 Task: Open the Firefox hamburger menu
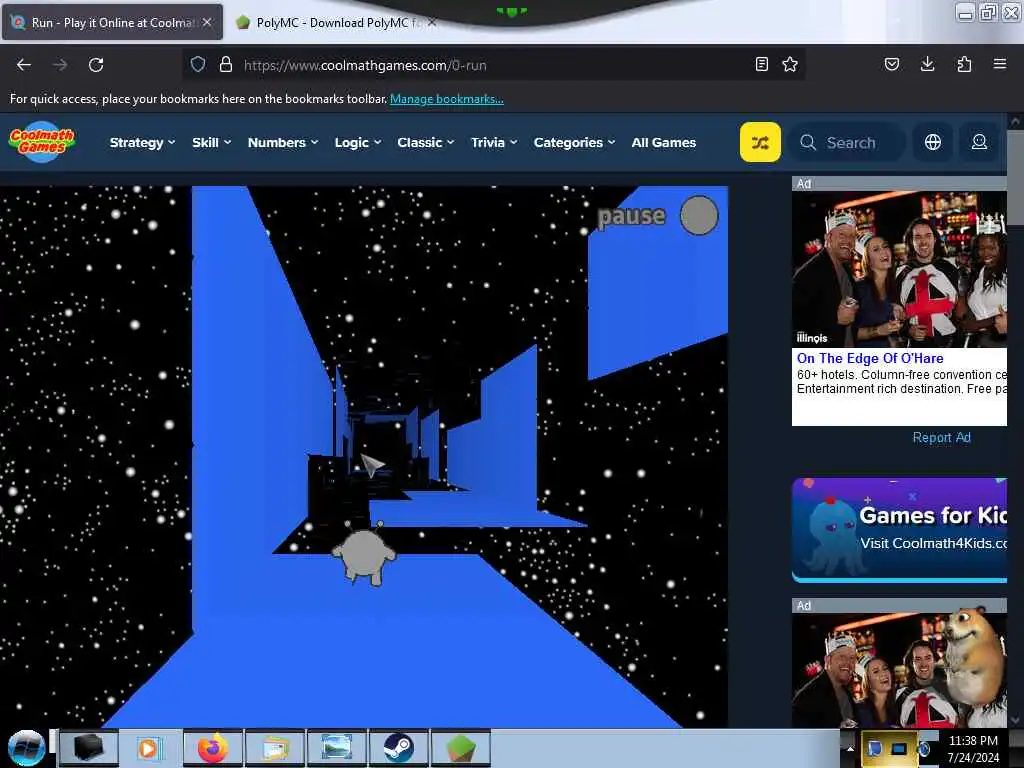coord(1000,64)
